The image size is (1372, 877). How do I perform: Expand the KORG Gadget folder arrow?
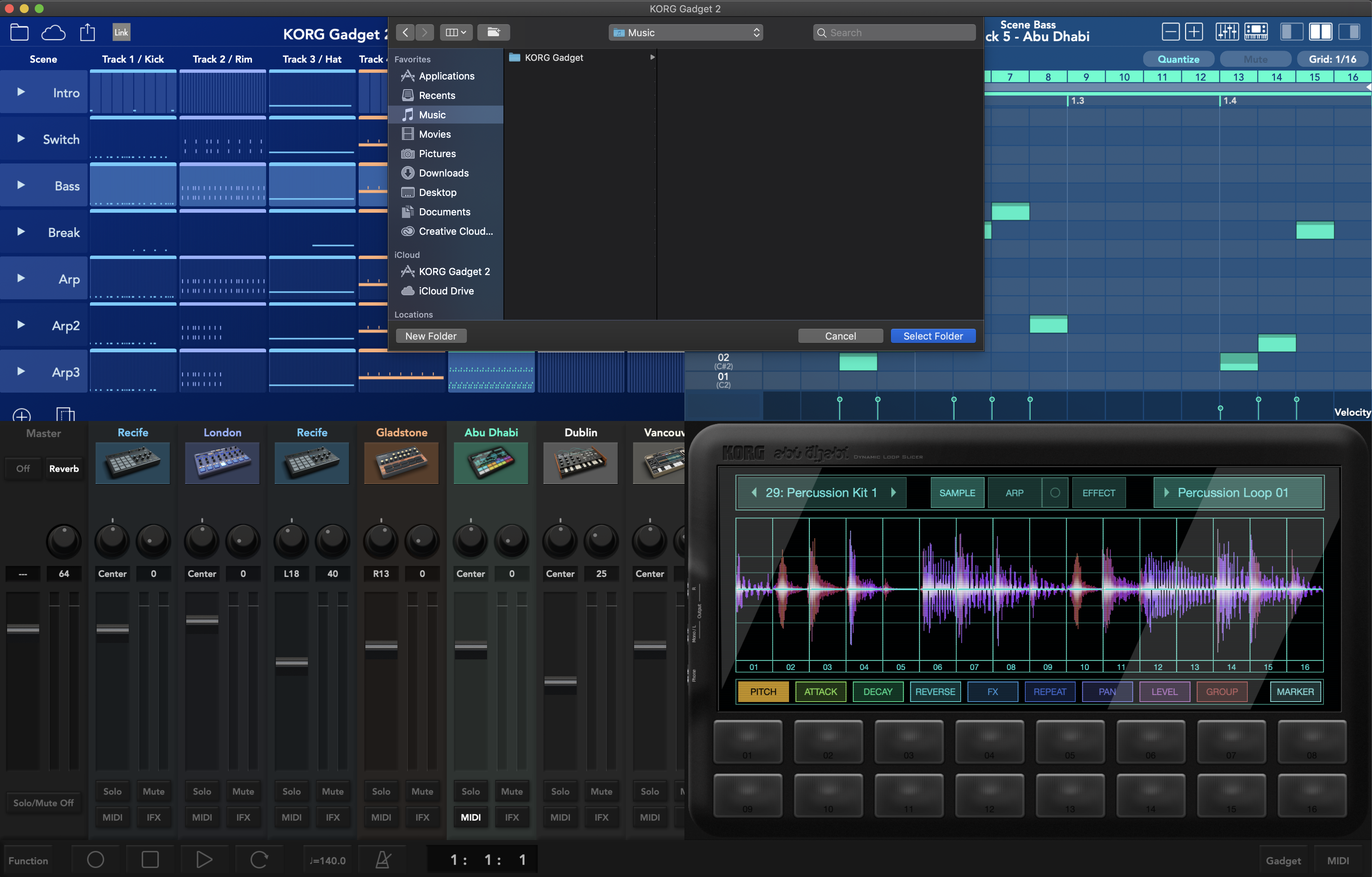652,57
